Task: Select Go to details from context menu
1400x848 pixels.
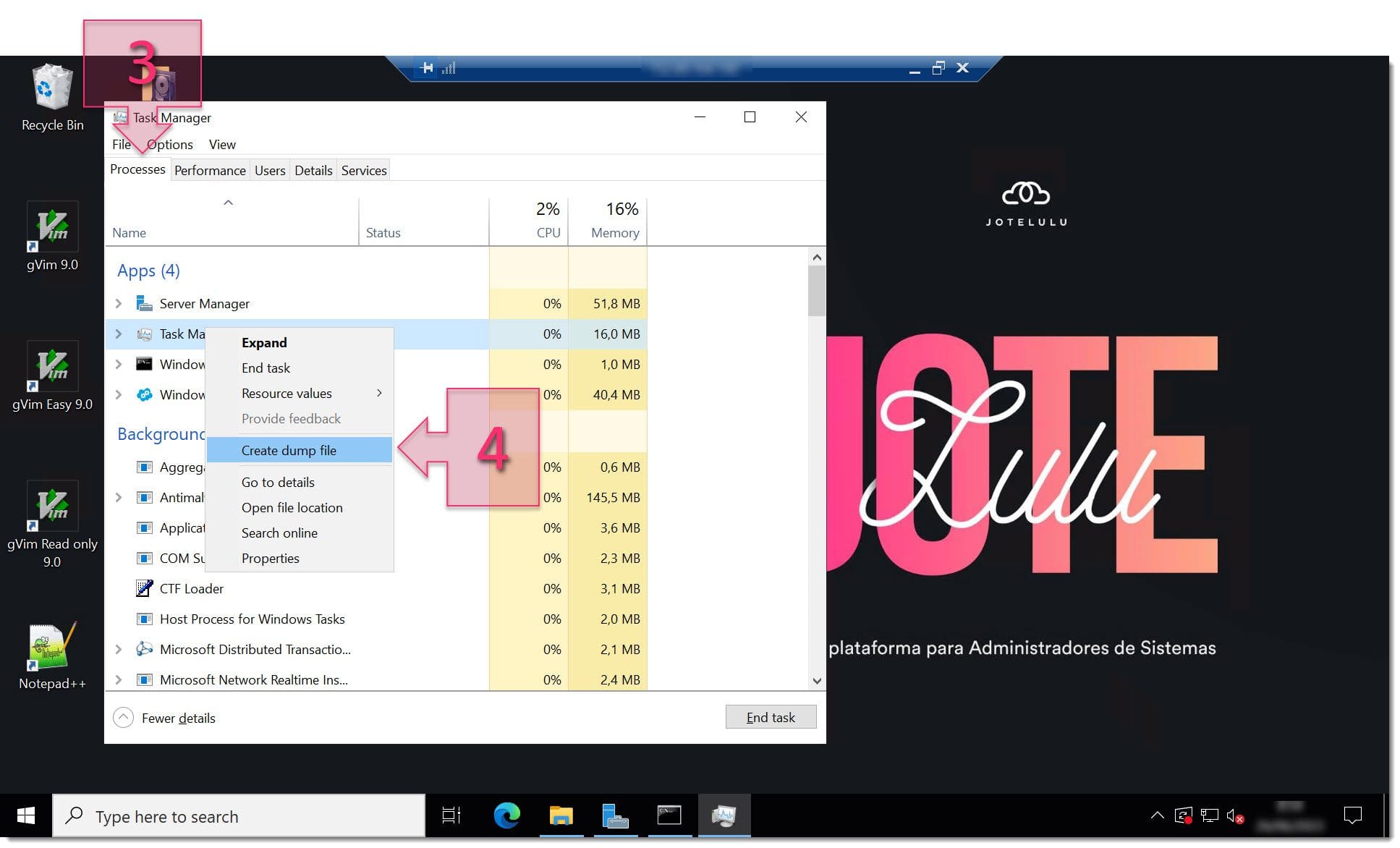Action: [277, 481]
